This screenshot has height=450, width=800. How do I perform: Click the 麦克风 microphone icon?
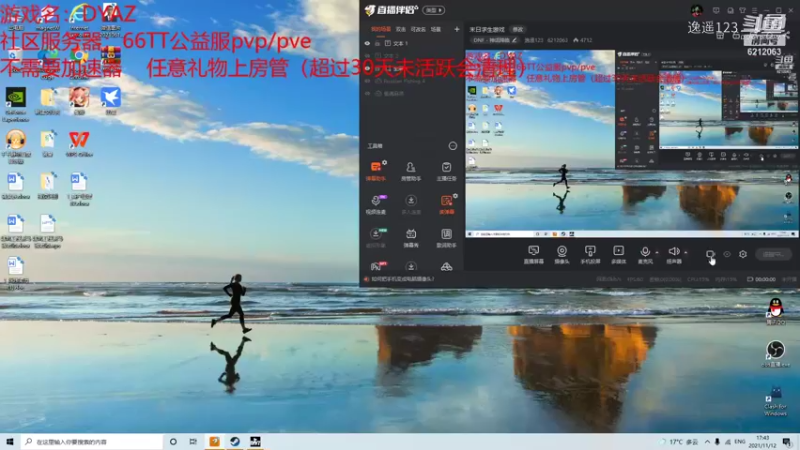645,254
